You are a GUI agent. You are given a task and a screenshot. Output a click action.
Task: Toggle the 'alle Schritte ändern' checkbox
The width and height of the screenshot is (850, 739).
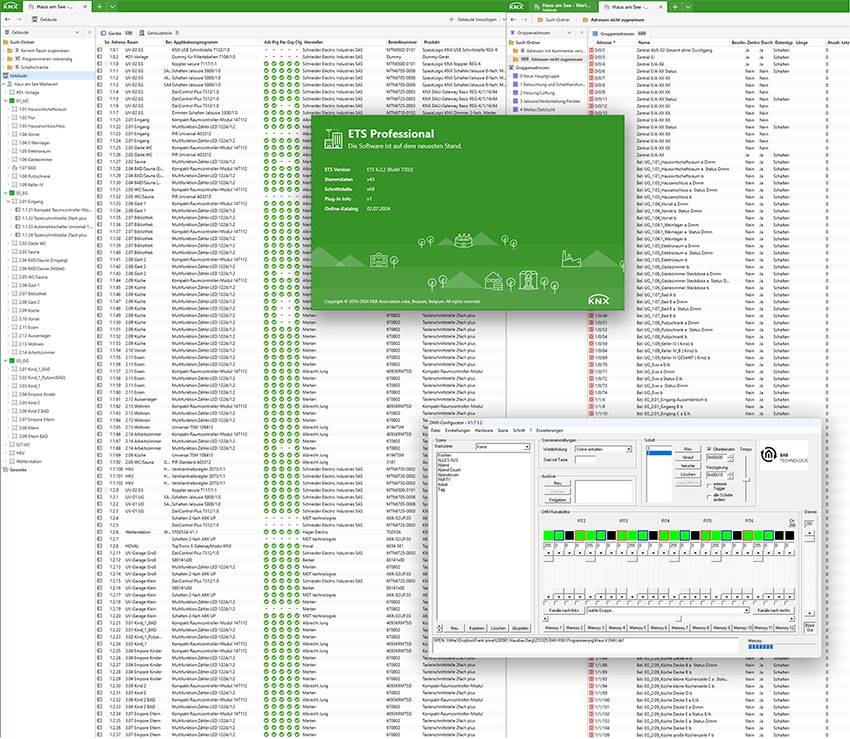pos(709,497)
